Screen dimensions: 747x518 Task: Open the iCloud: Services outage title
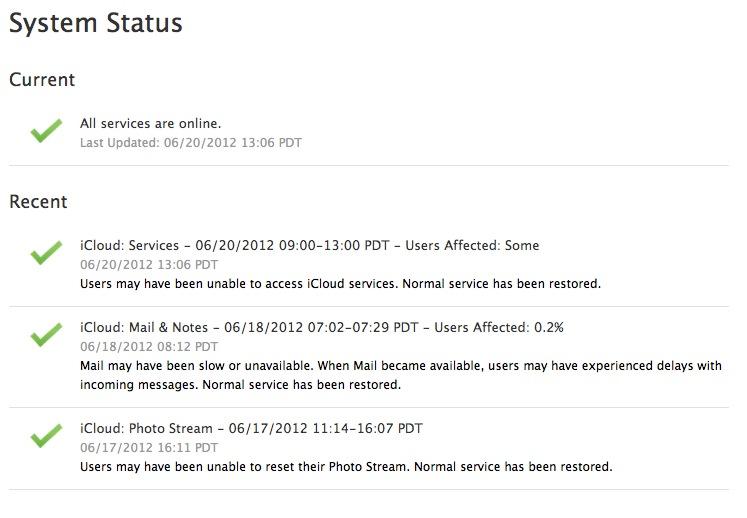[x=310, y=245]
